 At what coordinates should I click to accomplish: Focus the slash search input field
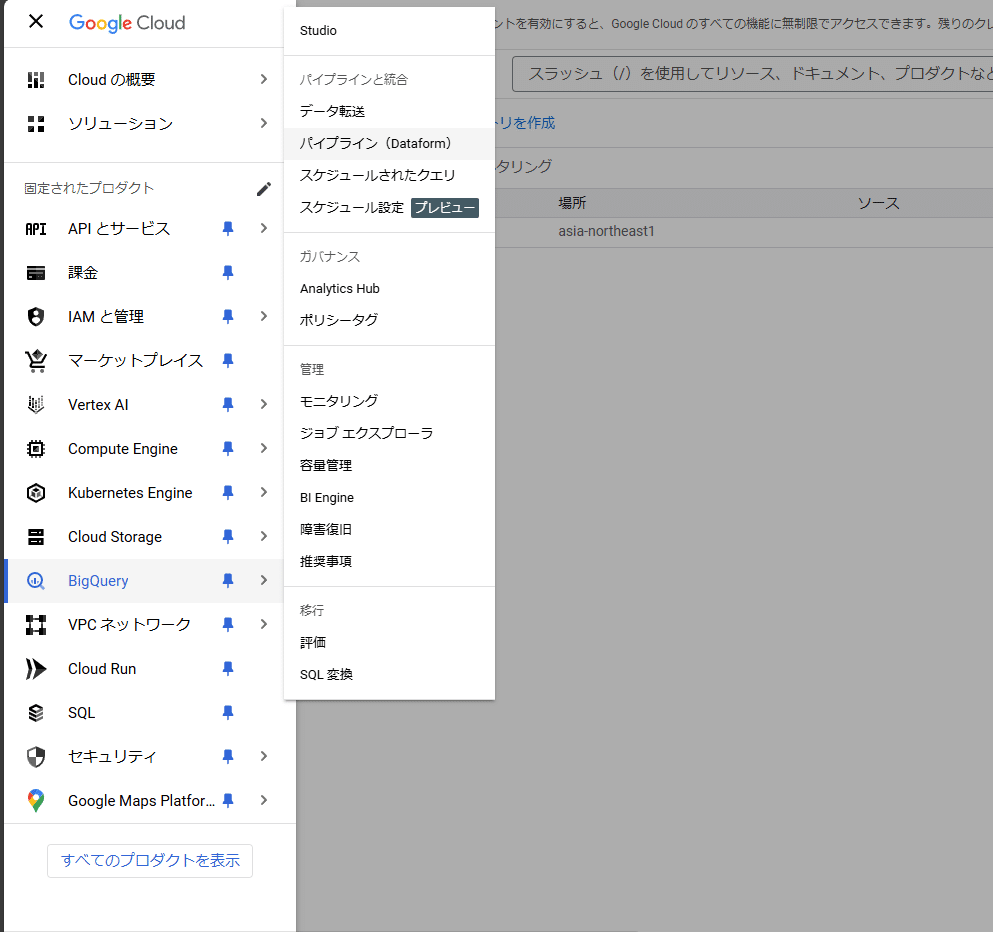coord(752,74)
